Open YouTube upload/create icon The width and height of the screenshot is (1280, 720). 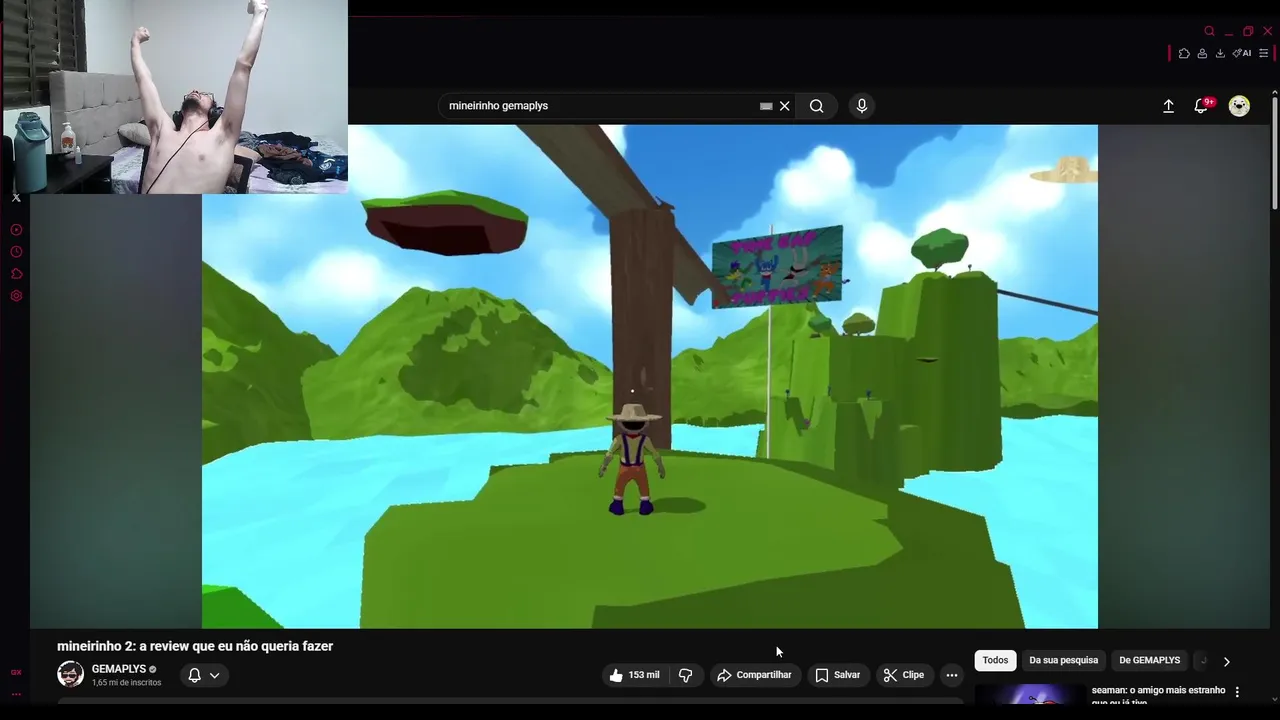[1168, 106]
